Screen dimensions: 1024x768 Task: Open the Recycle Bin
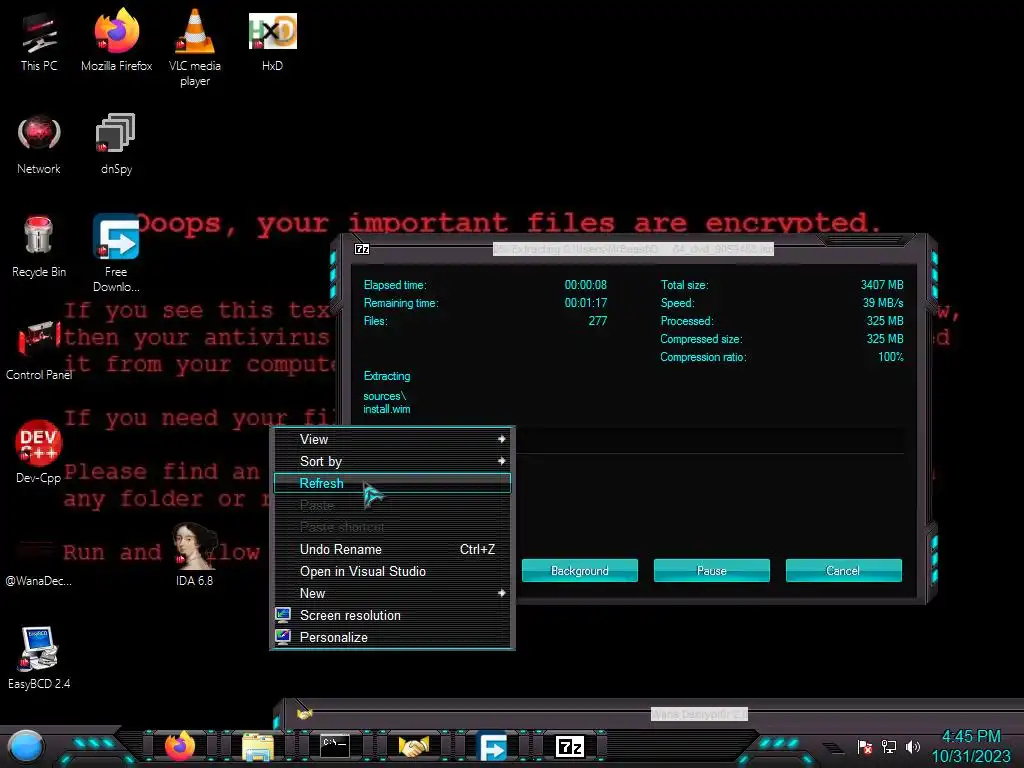(x=39, y=247)
